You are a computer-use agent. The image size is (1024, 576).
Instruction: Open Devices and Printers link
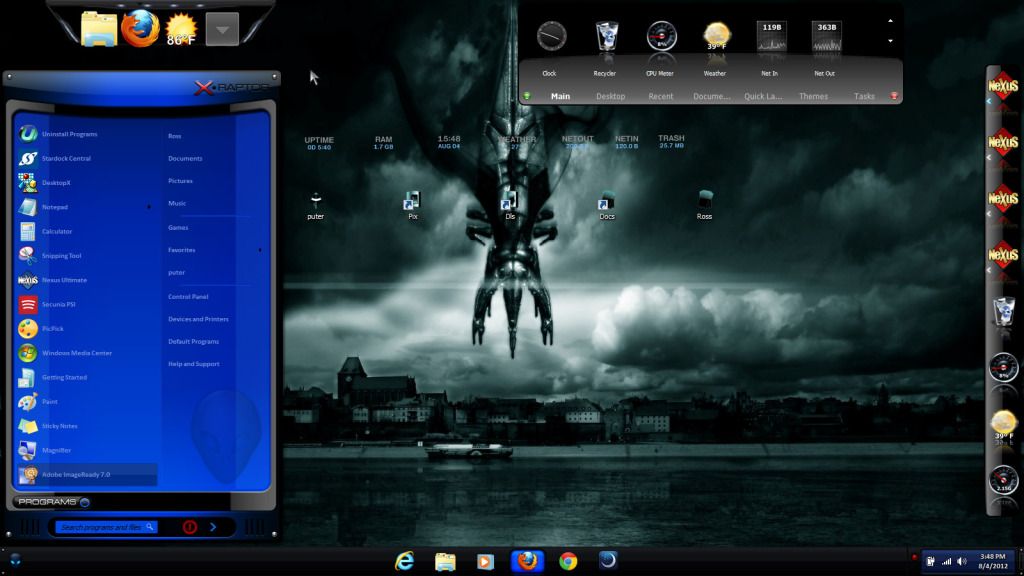tap(198, 319)
